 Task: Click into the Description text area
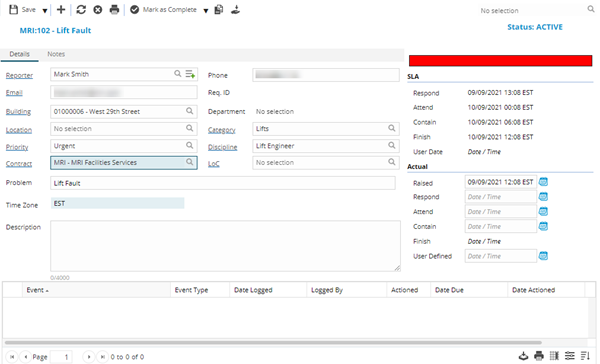coord(225,246)
